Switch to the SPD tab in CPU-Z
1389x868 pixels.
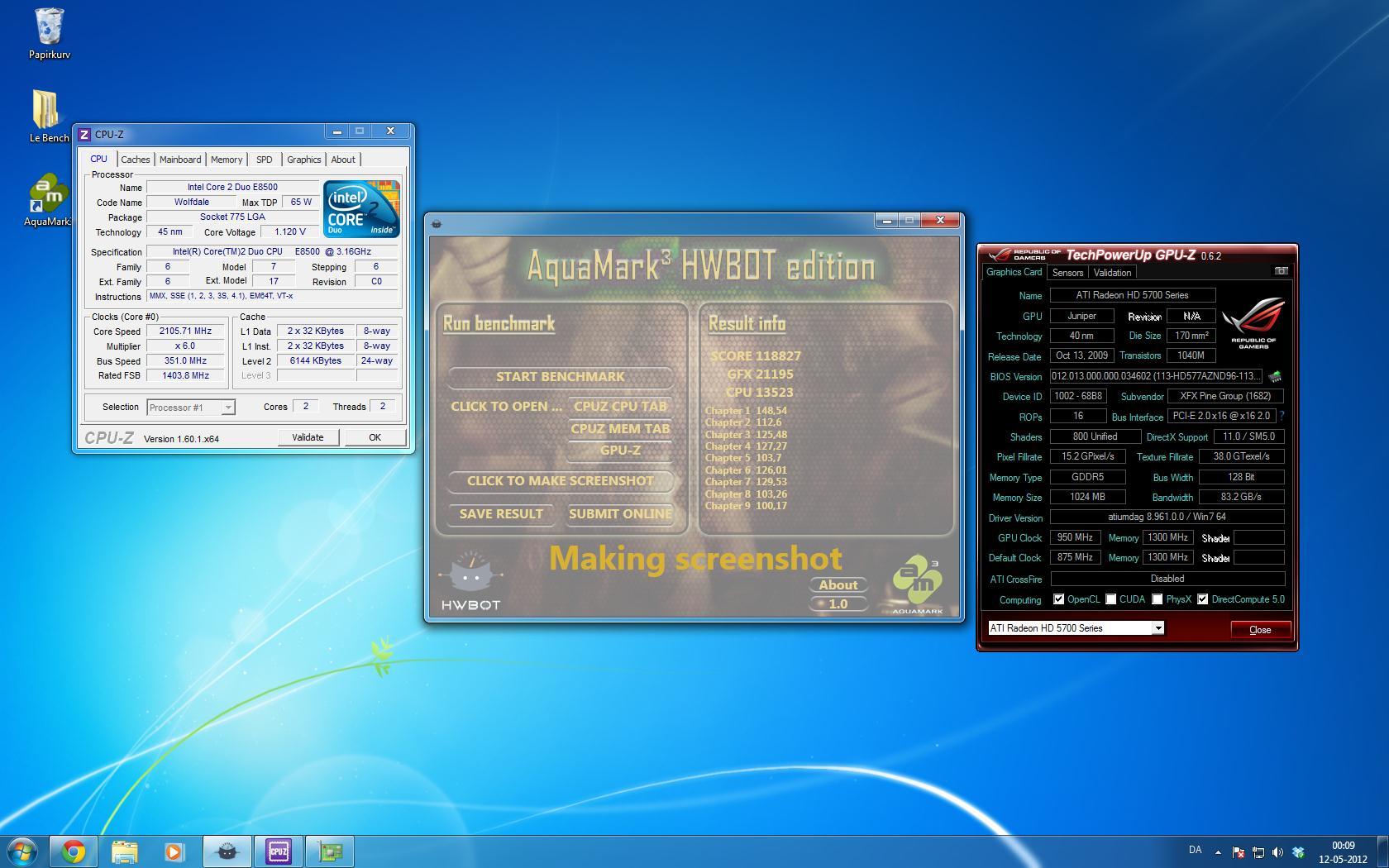pyautogui.click(x=264, y=160)
